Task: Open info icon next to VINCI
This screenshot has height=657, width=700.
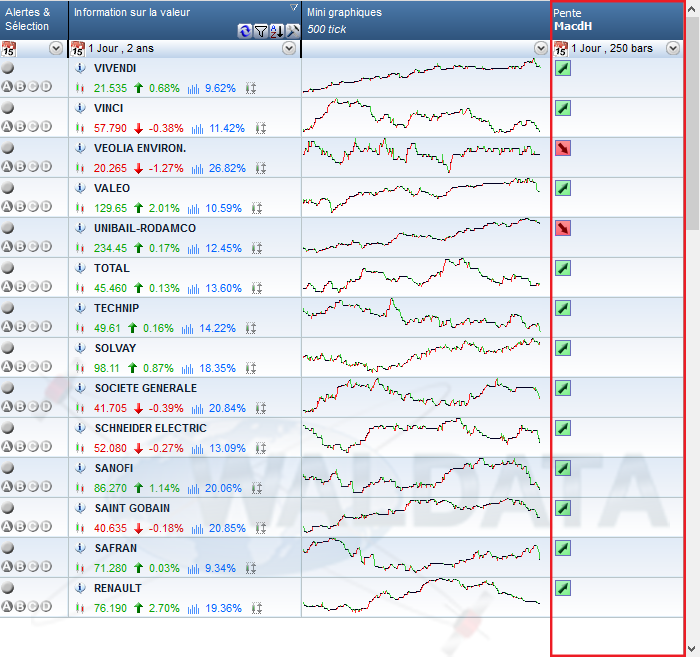Action: point(80,108)
